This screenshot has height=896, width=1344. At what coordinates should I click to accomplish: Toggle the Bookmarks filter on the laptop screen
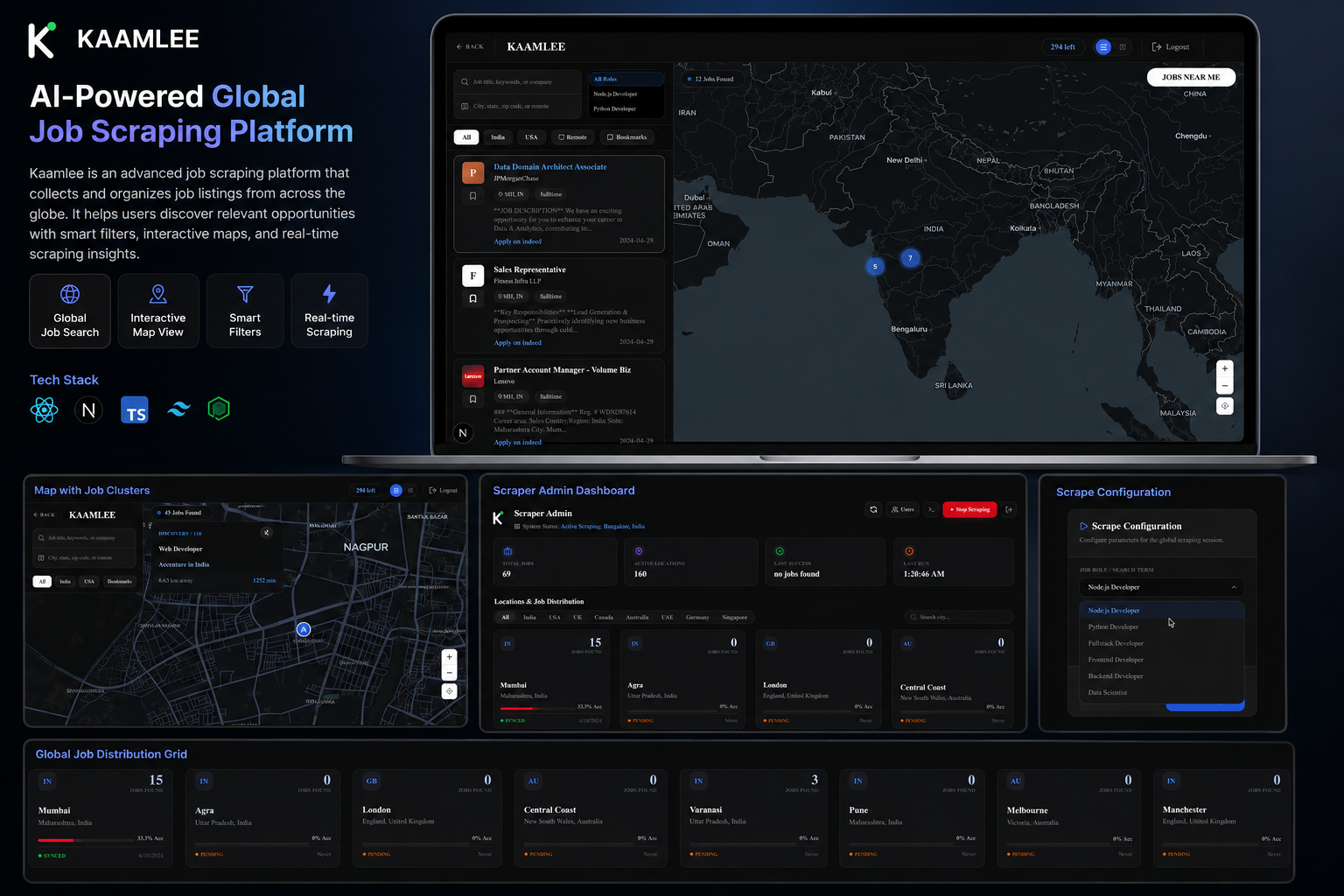(627, 137)
